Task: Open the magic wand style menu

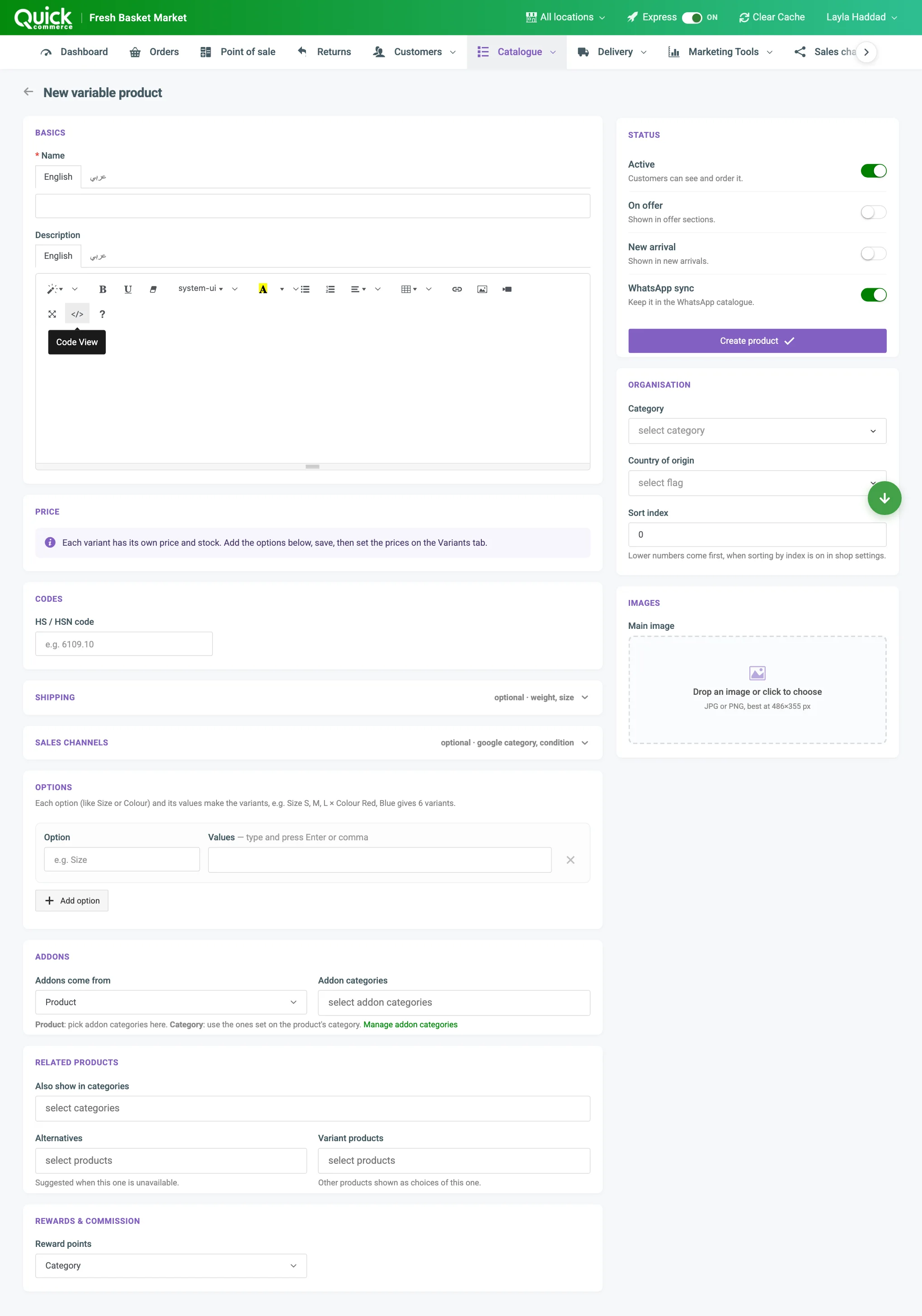Action: [55, 289]
